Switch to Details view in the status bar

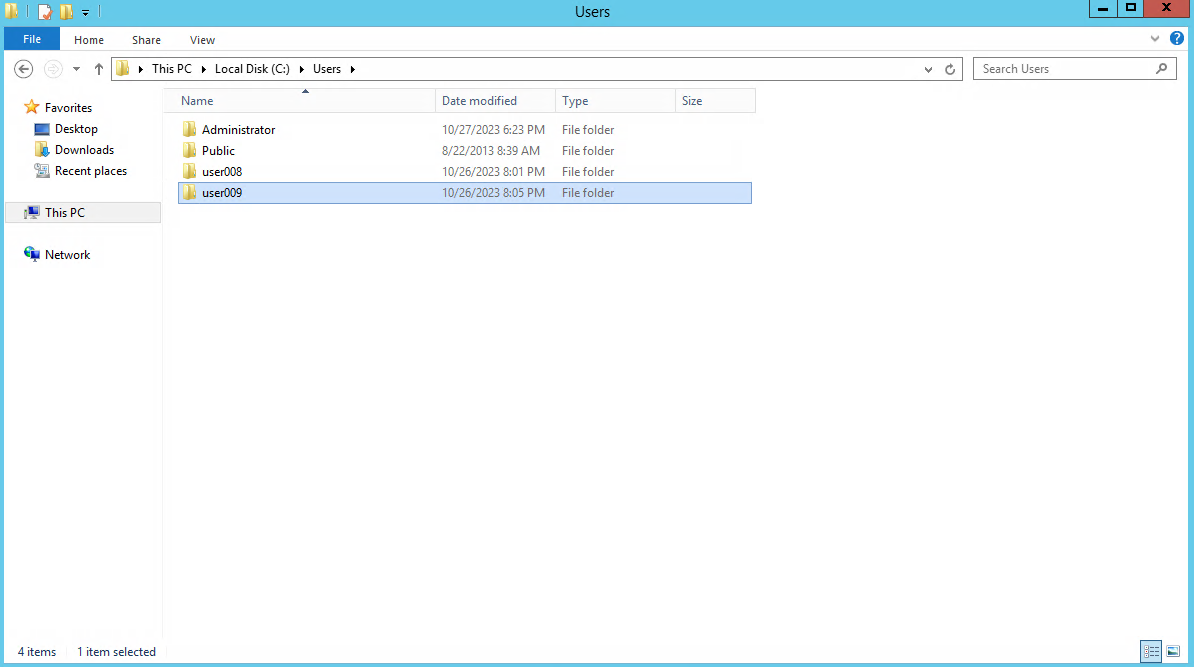[1151, 651]
